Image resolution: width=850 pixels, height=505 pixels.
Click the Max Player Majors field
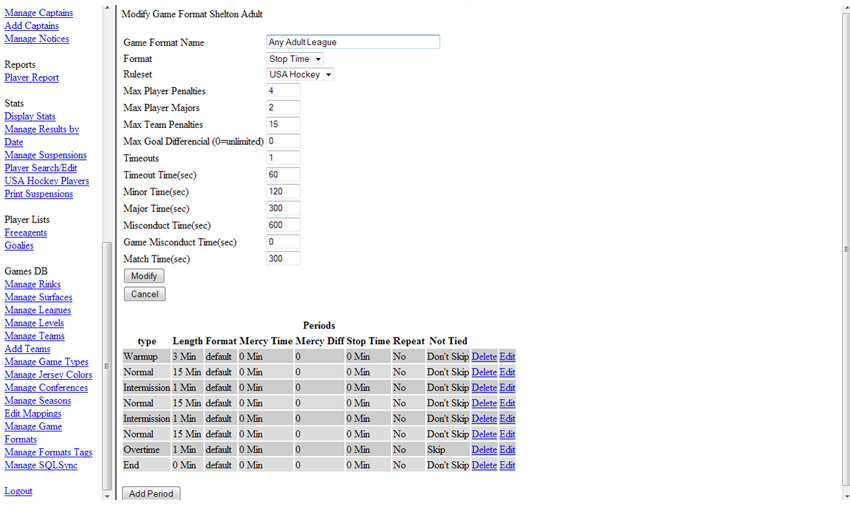[283, 108]
